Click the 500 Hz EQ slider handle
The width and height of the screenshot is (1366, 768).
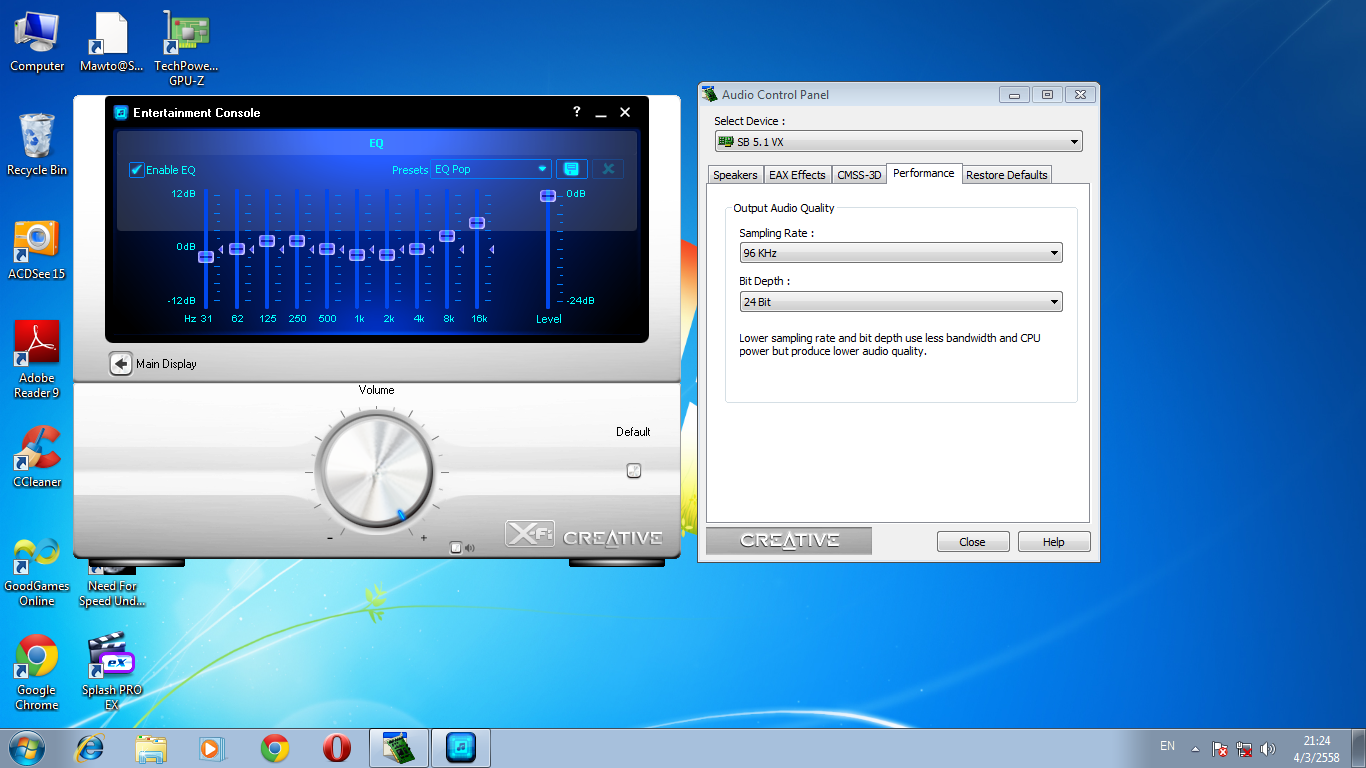(x=327, y=248)
